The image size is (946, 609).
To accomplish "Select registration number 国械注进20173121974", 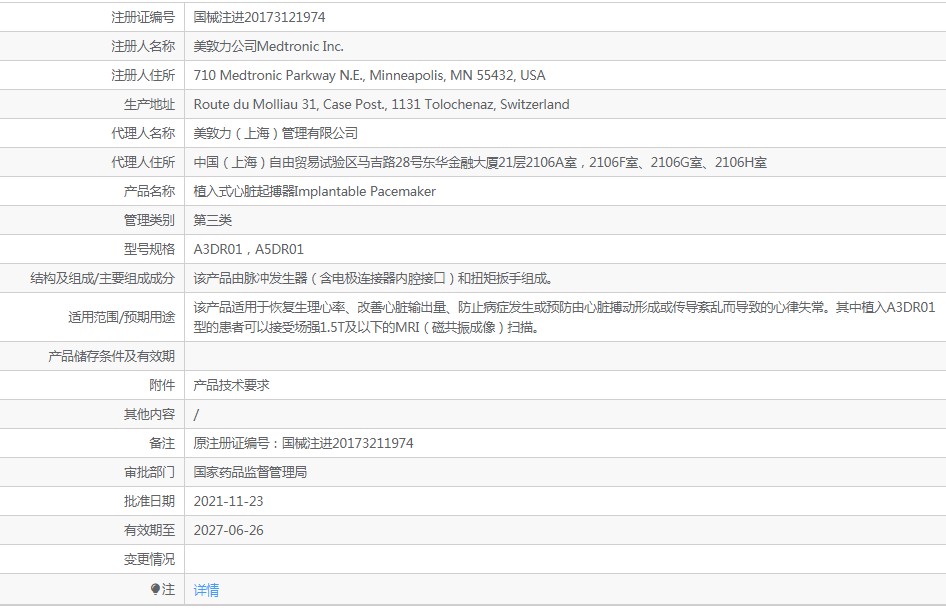I will tap(259, 17).
